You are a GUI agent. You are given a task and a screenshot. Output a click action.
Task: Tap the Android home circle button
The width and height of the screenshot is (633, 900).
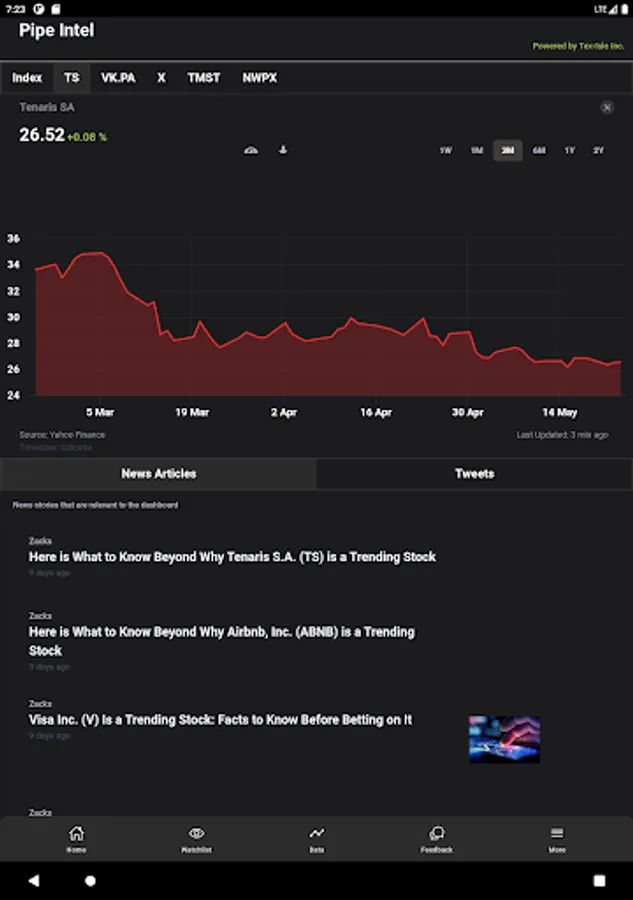click(90, 880)
